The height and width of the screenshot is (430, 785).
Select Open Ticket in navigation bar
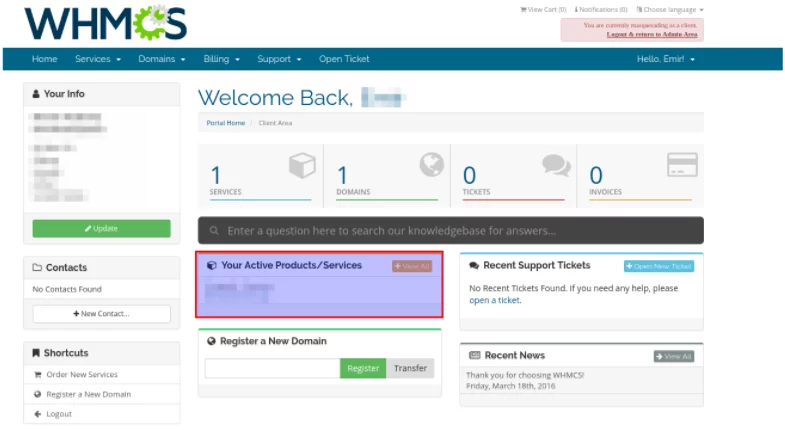coord(344,59)
